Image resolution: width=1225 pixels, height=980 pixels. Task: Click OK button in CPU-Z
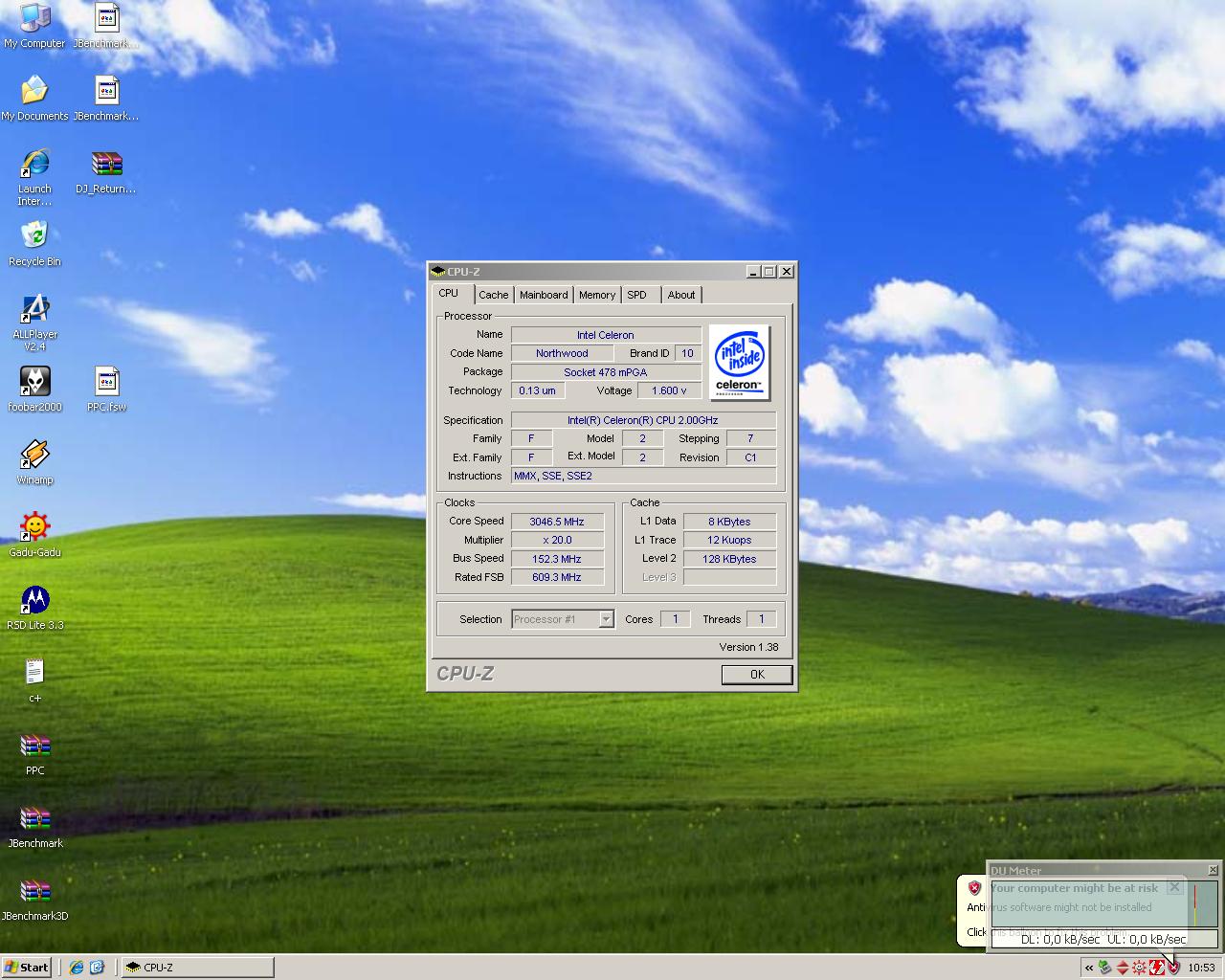(x=757, y=675)
